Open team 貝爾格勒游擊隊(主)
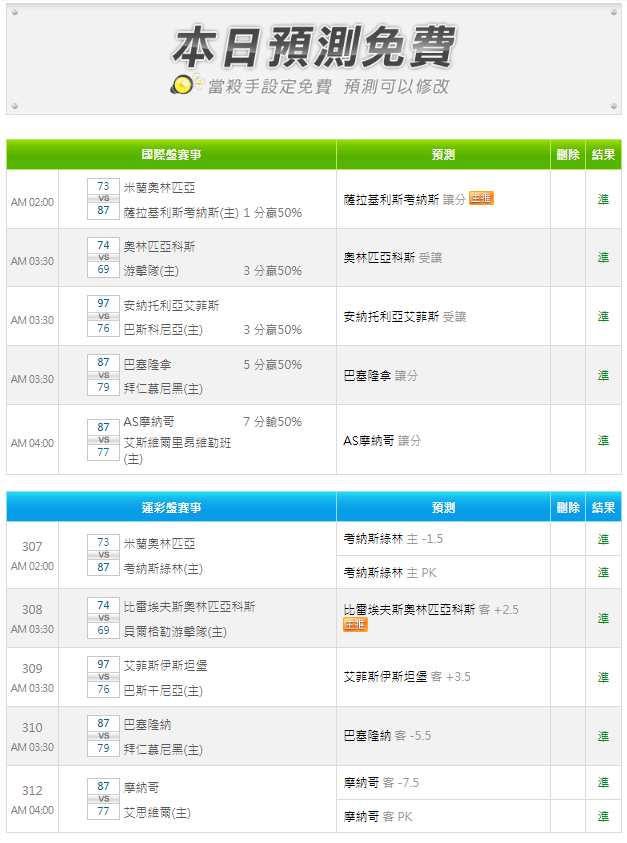 (x=175, y=632)
